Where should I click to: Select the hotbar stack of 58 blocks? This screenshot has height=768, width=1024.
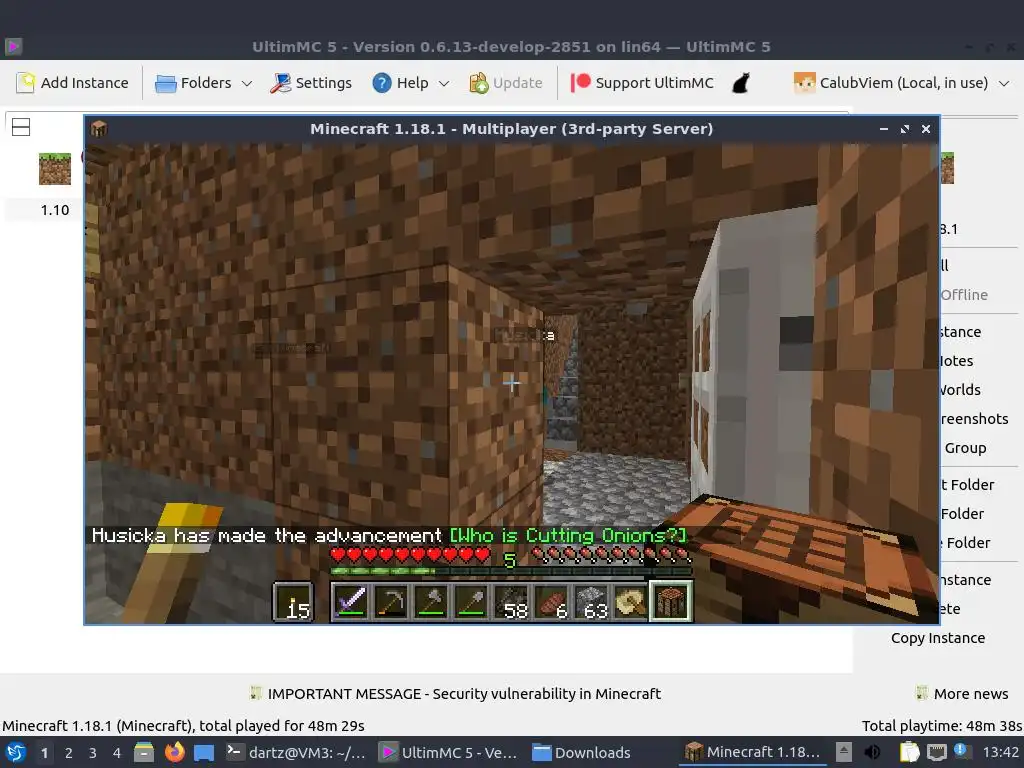tap(511, 601)
